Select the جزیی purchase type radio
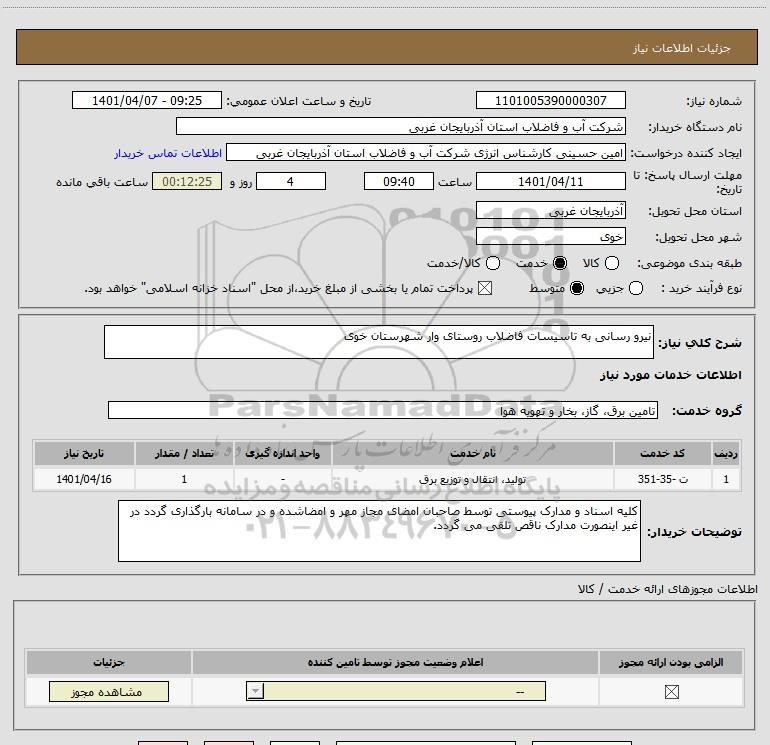 pyautogui.click(x=635, y=288)
